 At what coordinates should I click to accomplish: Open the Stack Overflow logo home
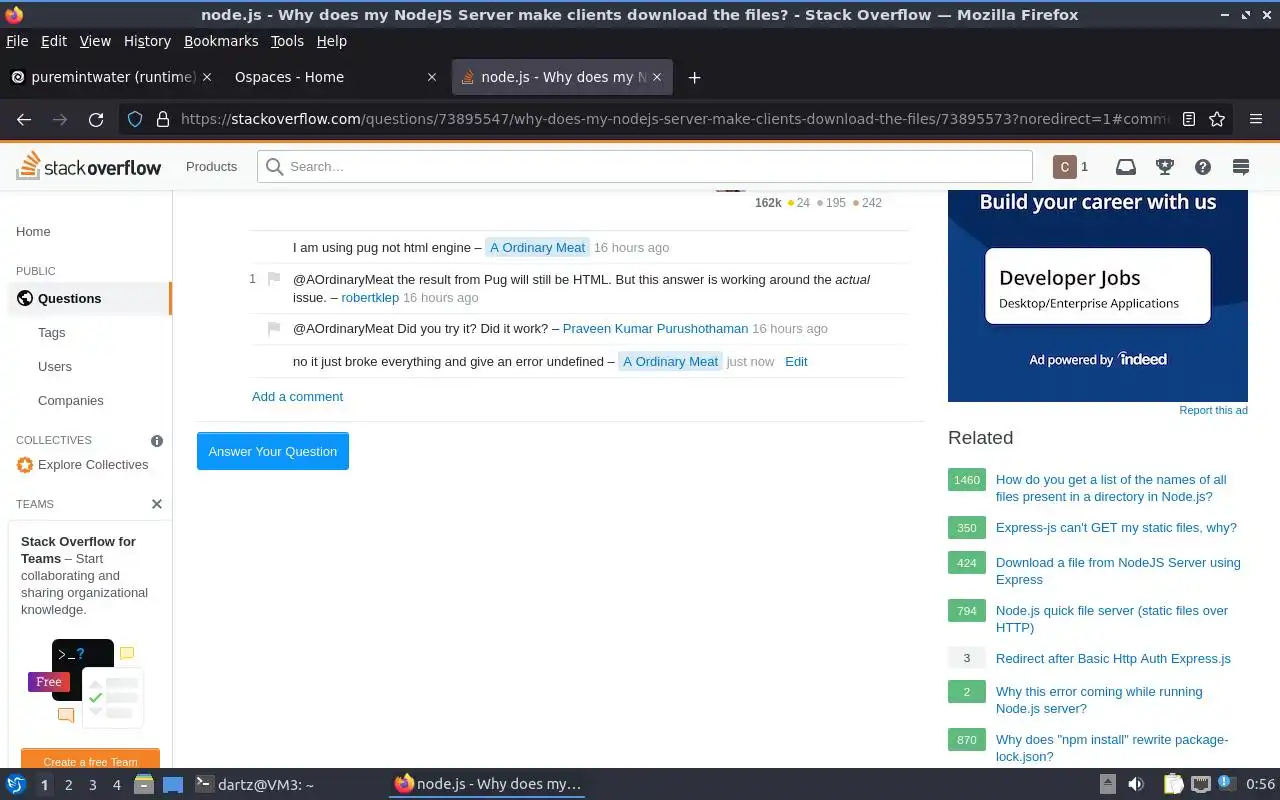click(x=88, y=166)
